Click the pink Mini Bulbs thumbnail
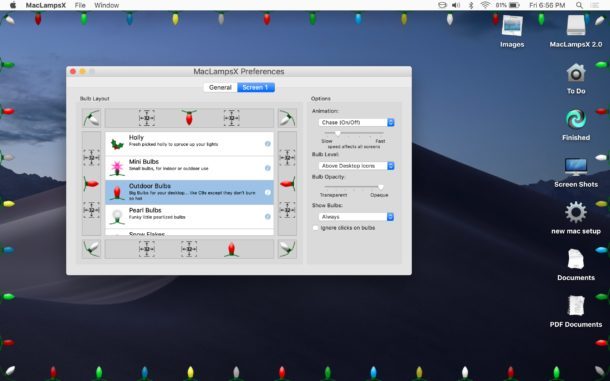The image size is (610, 381). pos(117,168)
